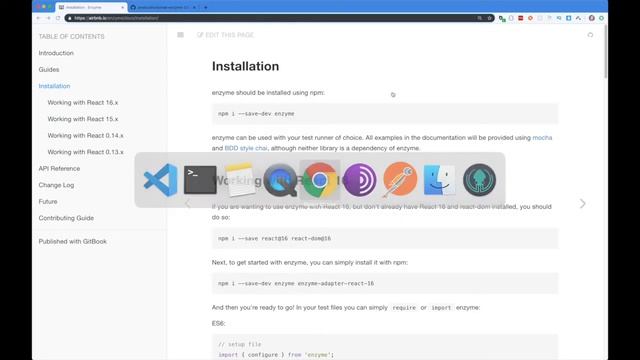
Task: Click the orange circular extension icon
Action: pyautogui.click(x=530, y=18)
